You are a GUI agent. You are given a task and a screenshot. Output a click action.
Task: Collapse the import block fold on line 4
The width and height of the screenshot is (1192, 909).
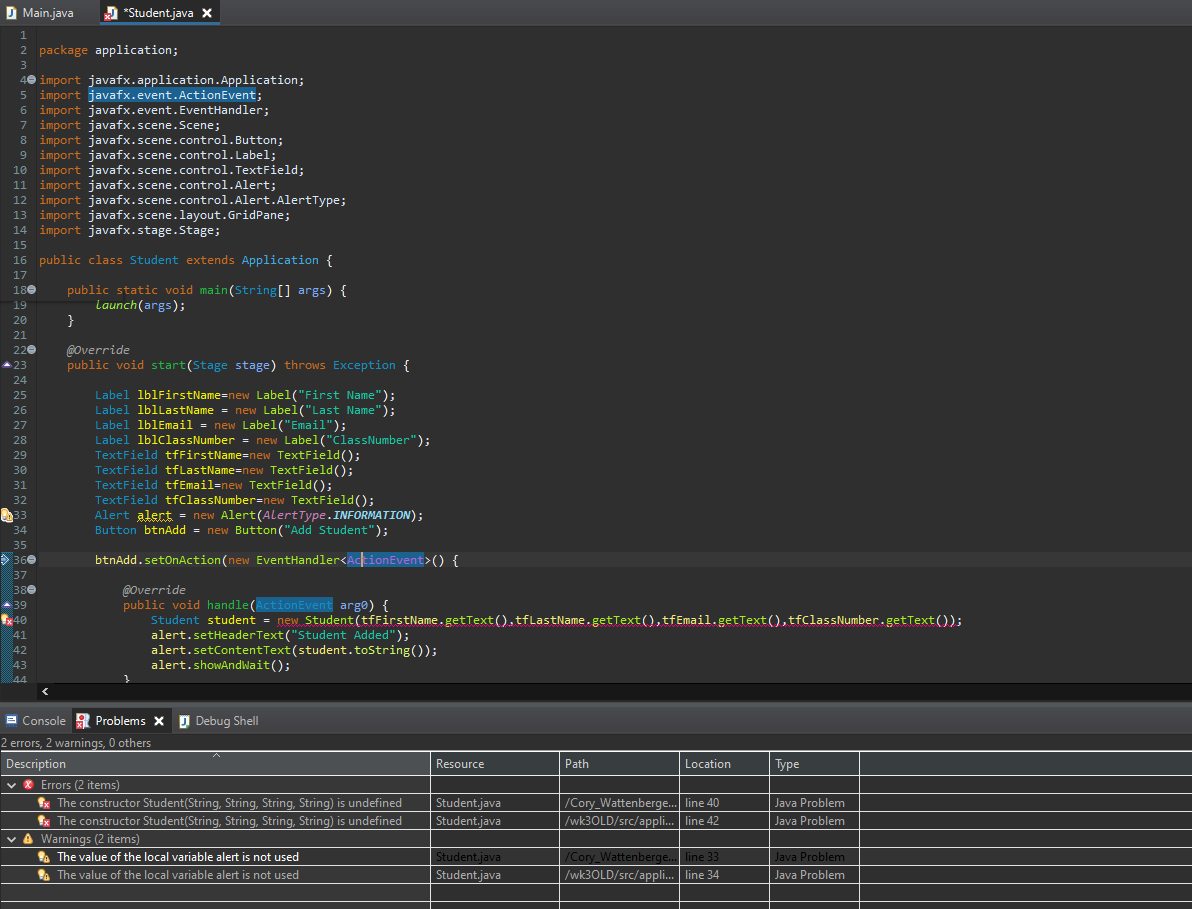(x=31, y=80)
